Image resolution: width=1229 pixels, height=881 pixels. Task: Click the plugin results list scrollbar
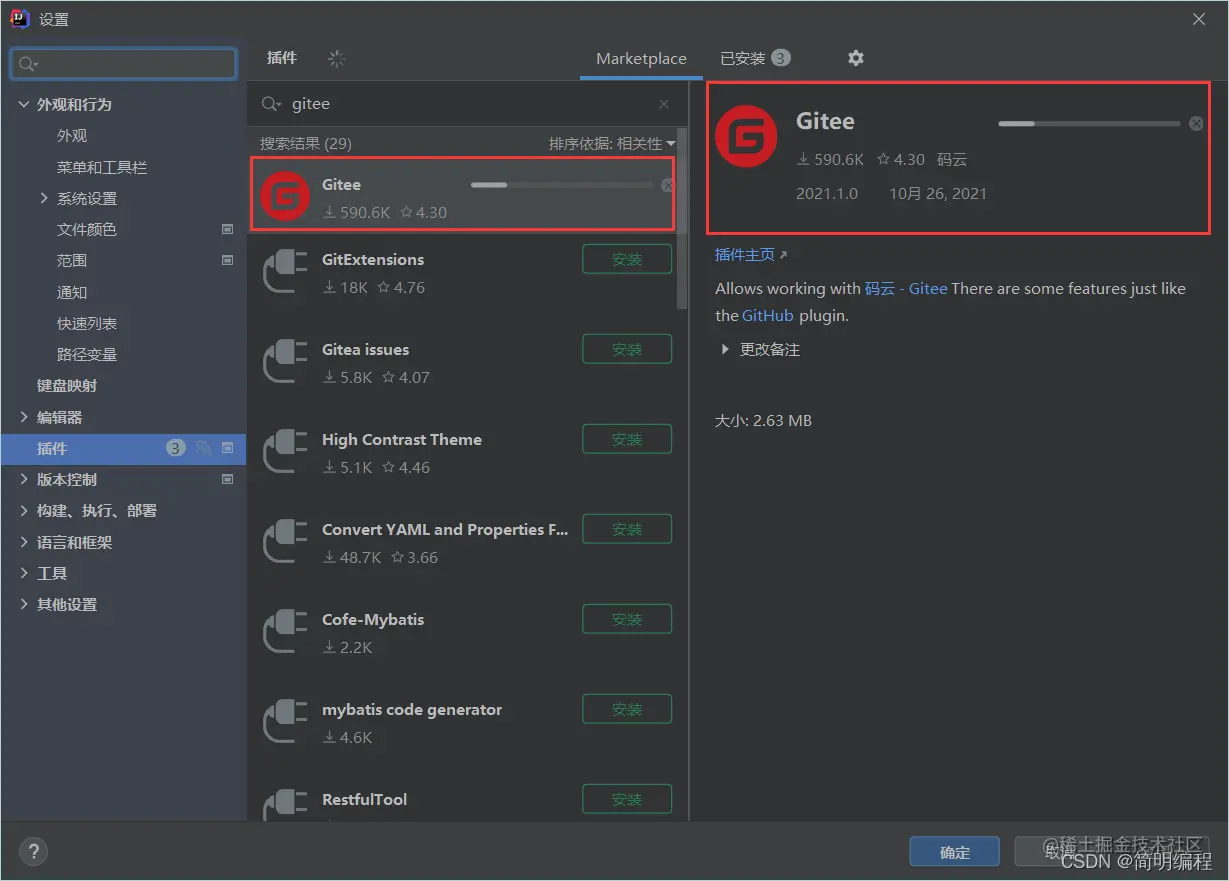[682, 218]
